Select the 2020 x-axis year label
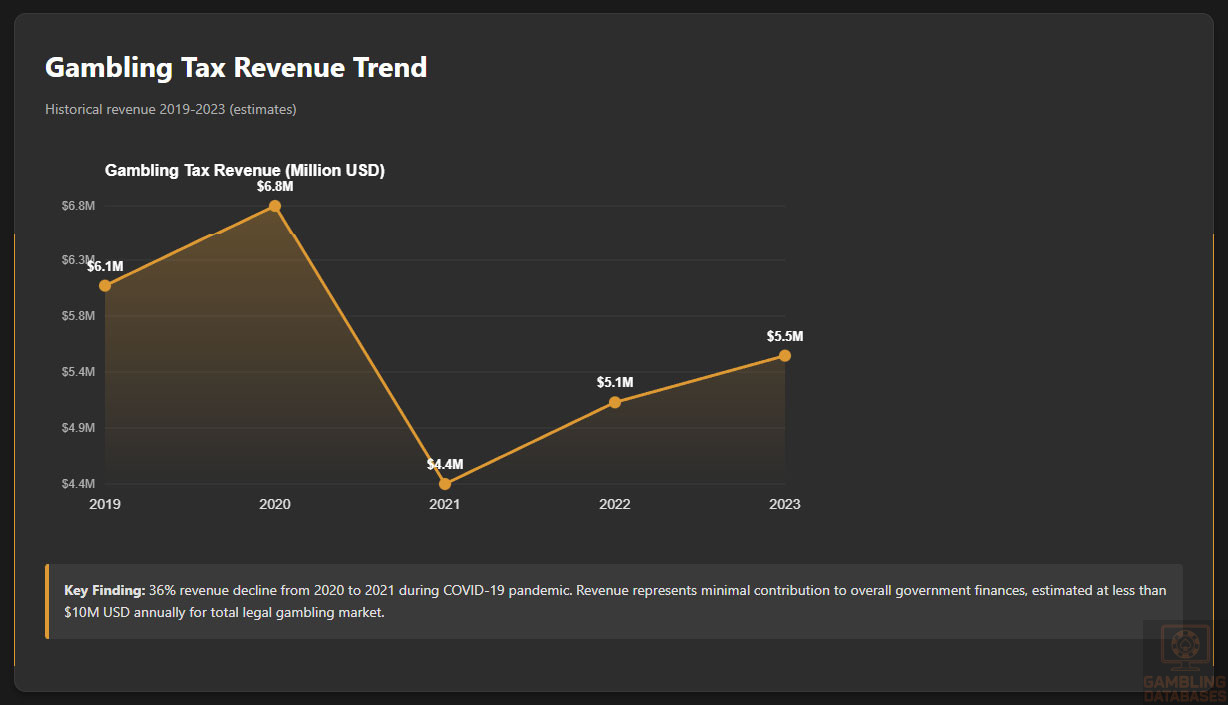 coord(275,505)
